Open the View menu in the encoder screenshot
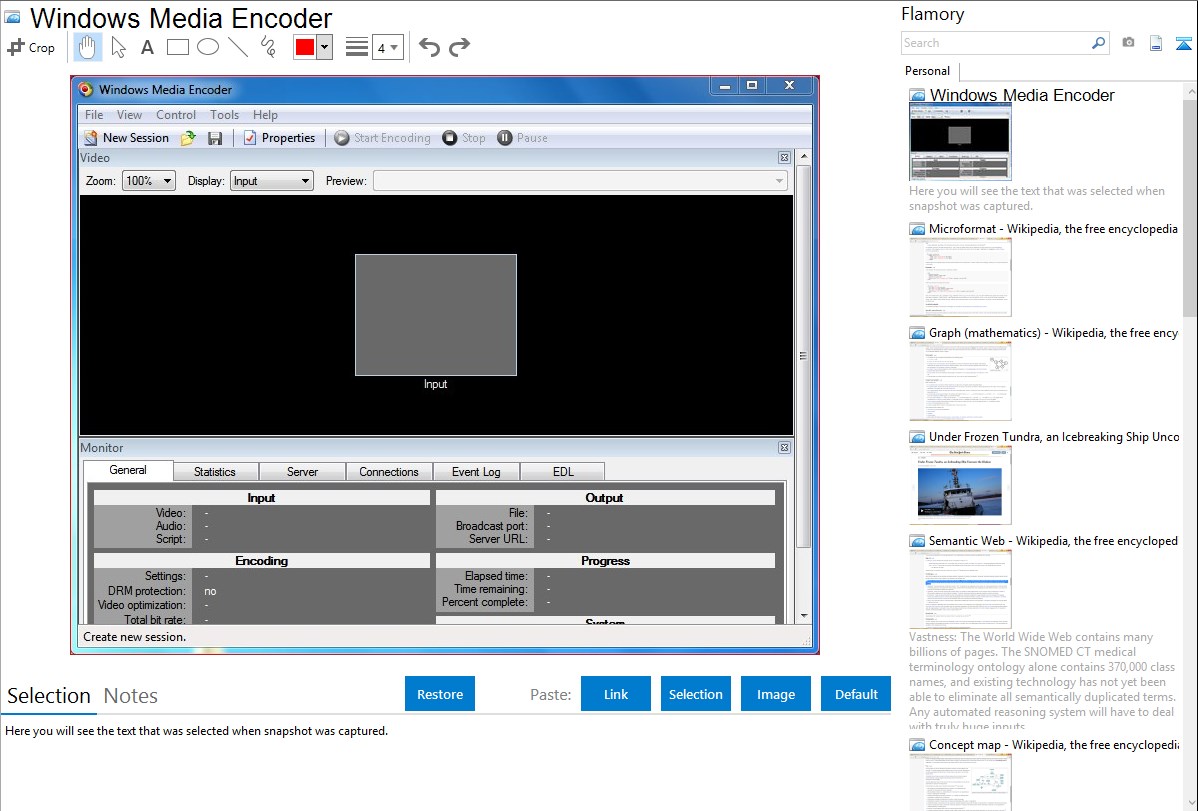Viewport: 1198px width, 811px height. coord(129,115)
